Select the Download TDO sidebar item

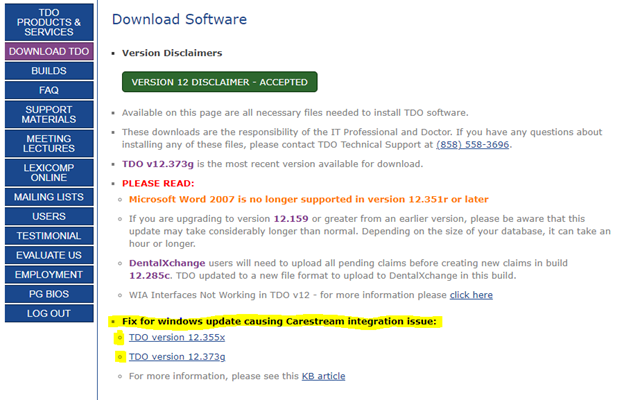48,51
